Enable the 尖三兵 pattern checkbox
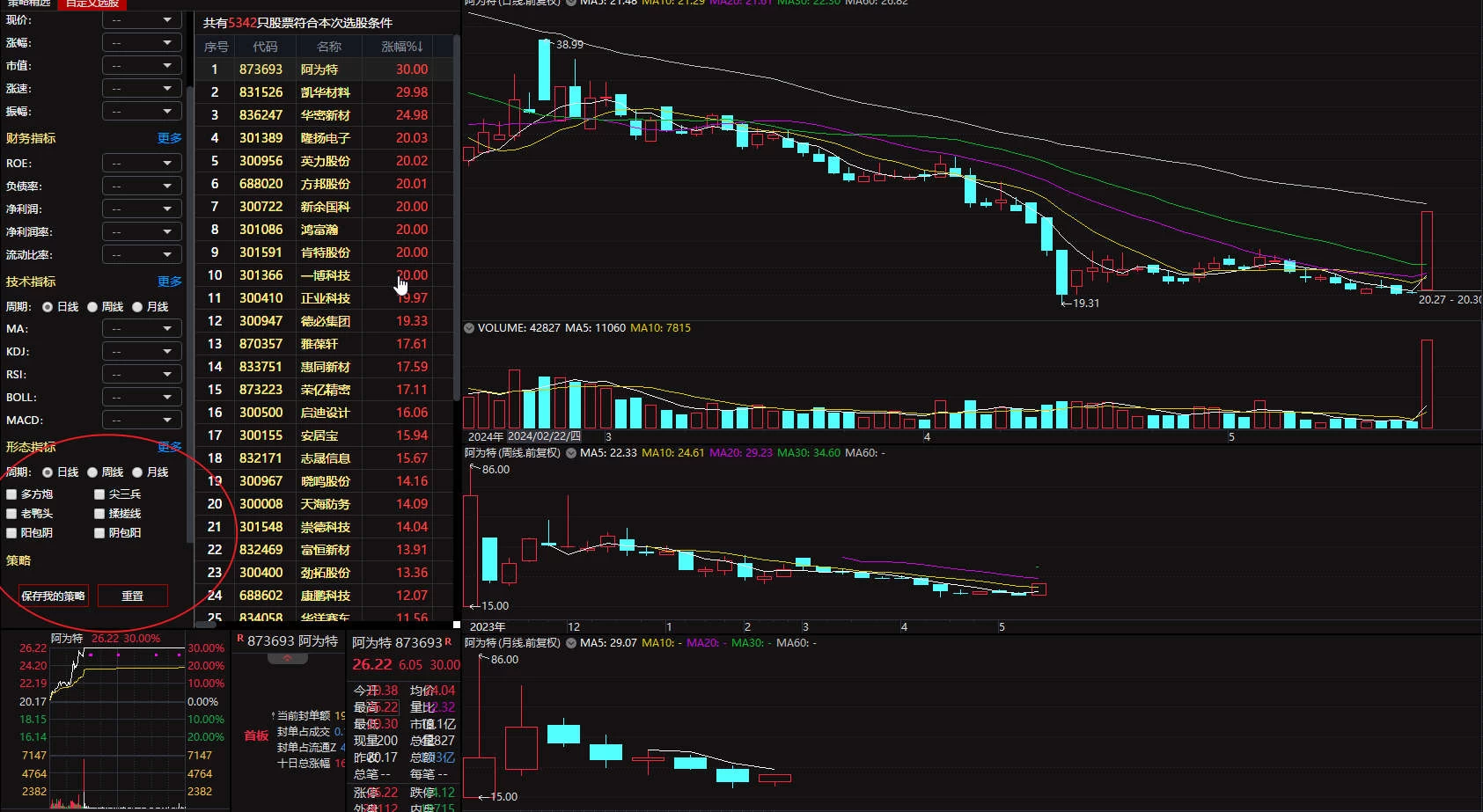Screen dimensions: 1483x812 [x=99, y=494]
